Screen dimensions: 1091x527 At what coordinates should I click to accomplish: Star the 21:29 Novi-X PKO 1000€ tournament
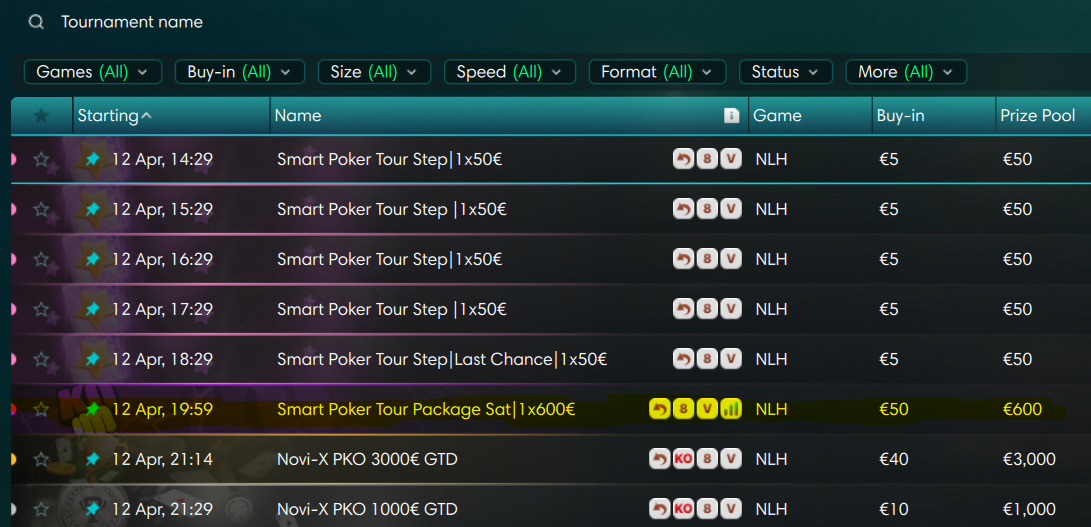41,509
